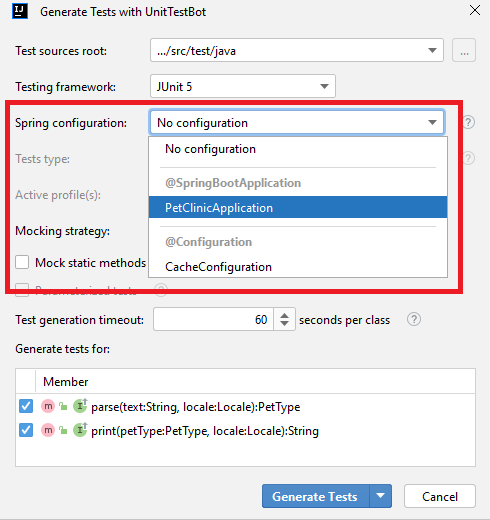This screenshot has width=490, height=520.
Task: Click the implements icon next to the print method
Action: click(80, 430)
